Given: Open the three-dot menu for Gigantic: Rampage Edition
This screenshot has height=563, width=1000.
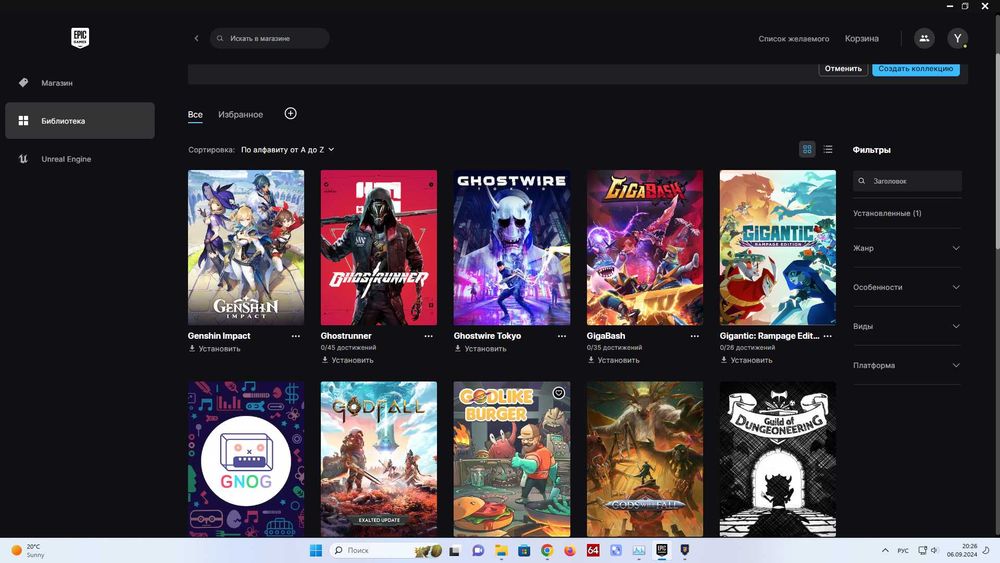Looking at the screenshot, I should (828, 336).
